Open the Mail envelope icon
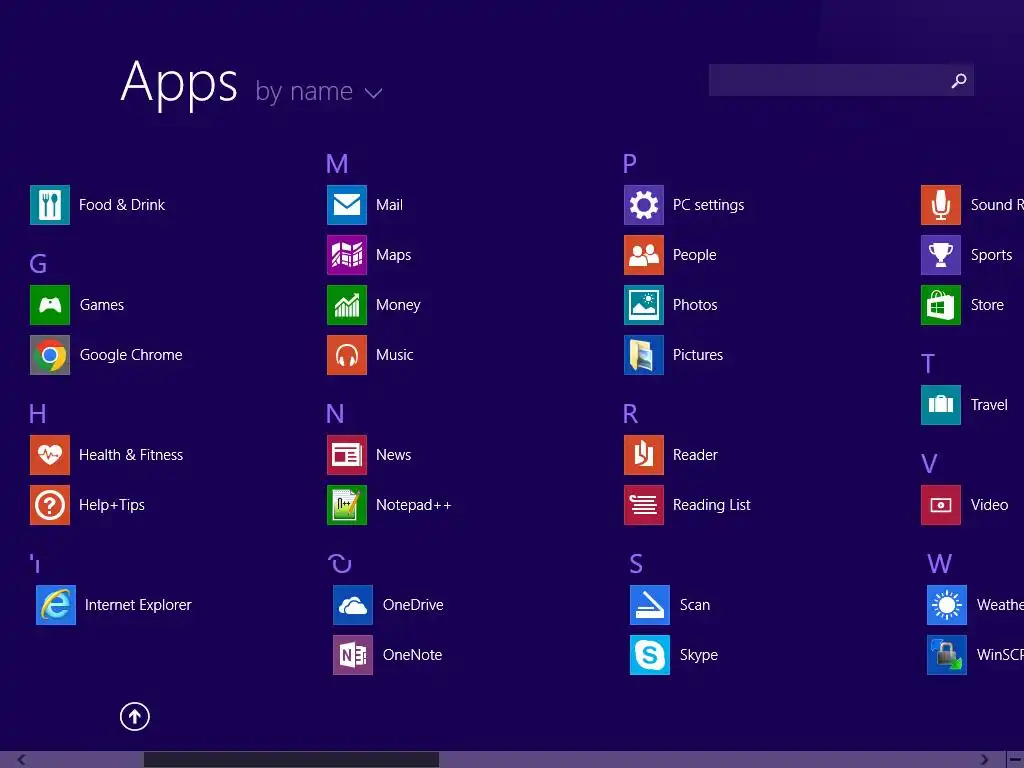 (347, 205)
